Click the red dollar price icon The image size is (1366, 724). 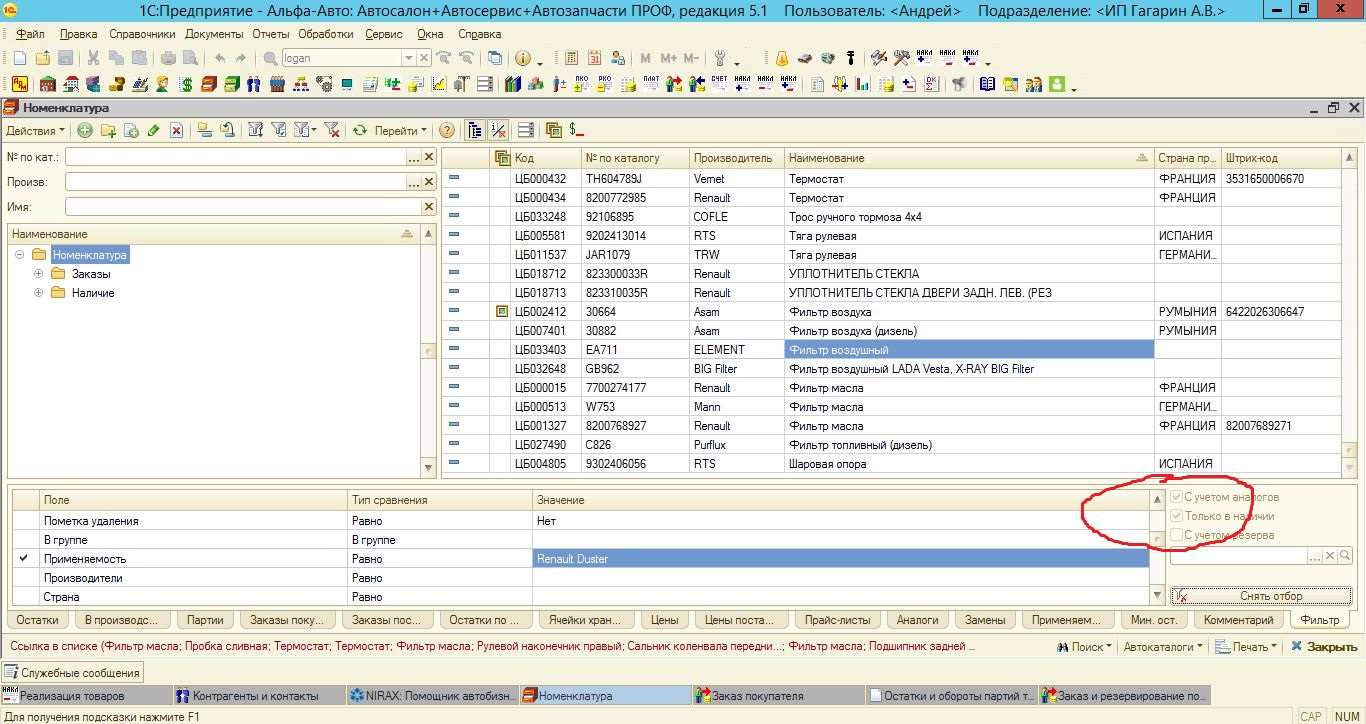(x=576, y=130)
